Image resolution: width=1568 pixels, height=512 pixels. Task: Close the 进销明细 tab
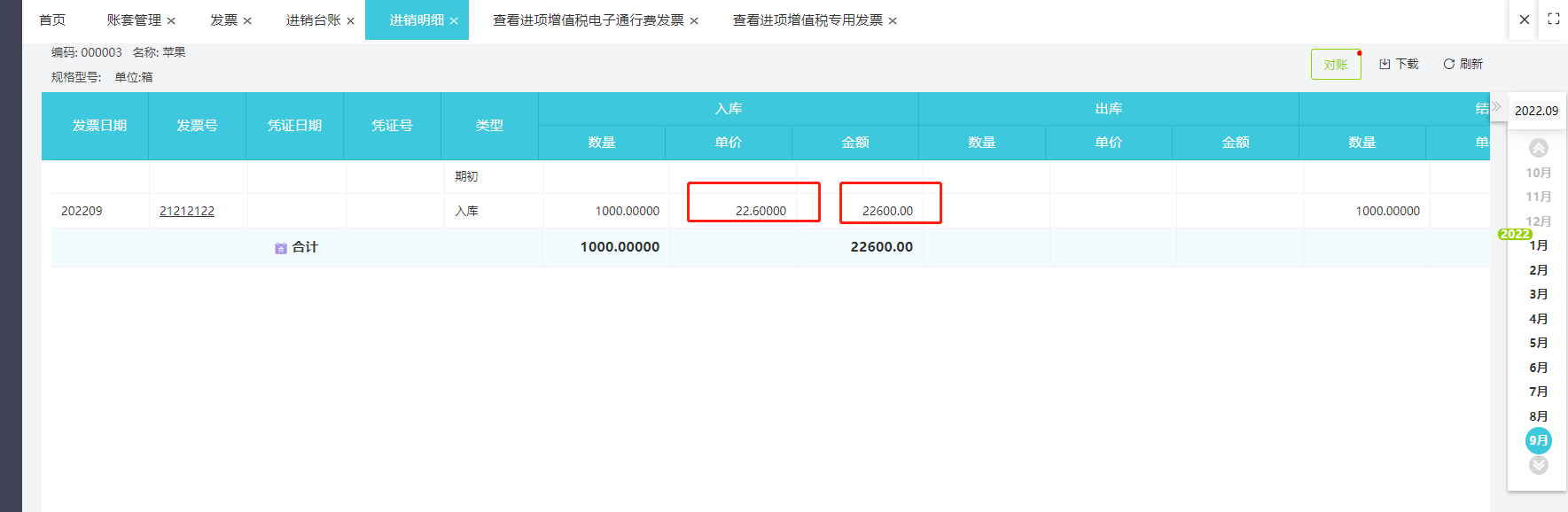point(454,21)
